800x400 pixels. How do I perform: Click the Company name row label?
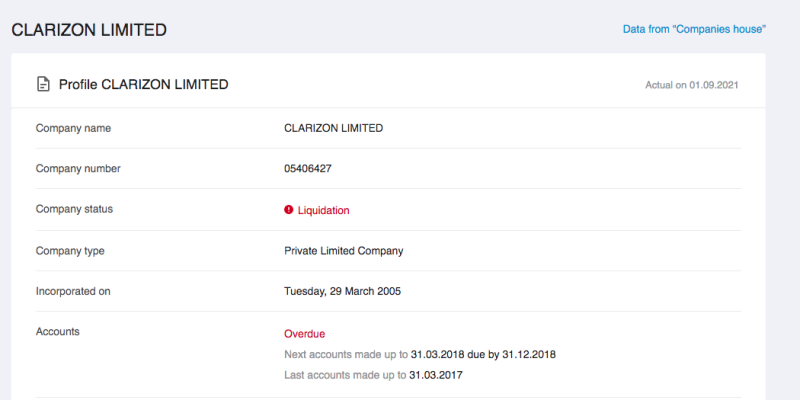pyautogui.click(x=73, y=129)
